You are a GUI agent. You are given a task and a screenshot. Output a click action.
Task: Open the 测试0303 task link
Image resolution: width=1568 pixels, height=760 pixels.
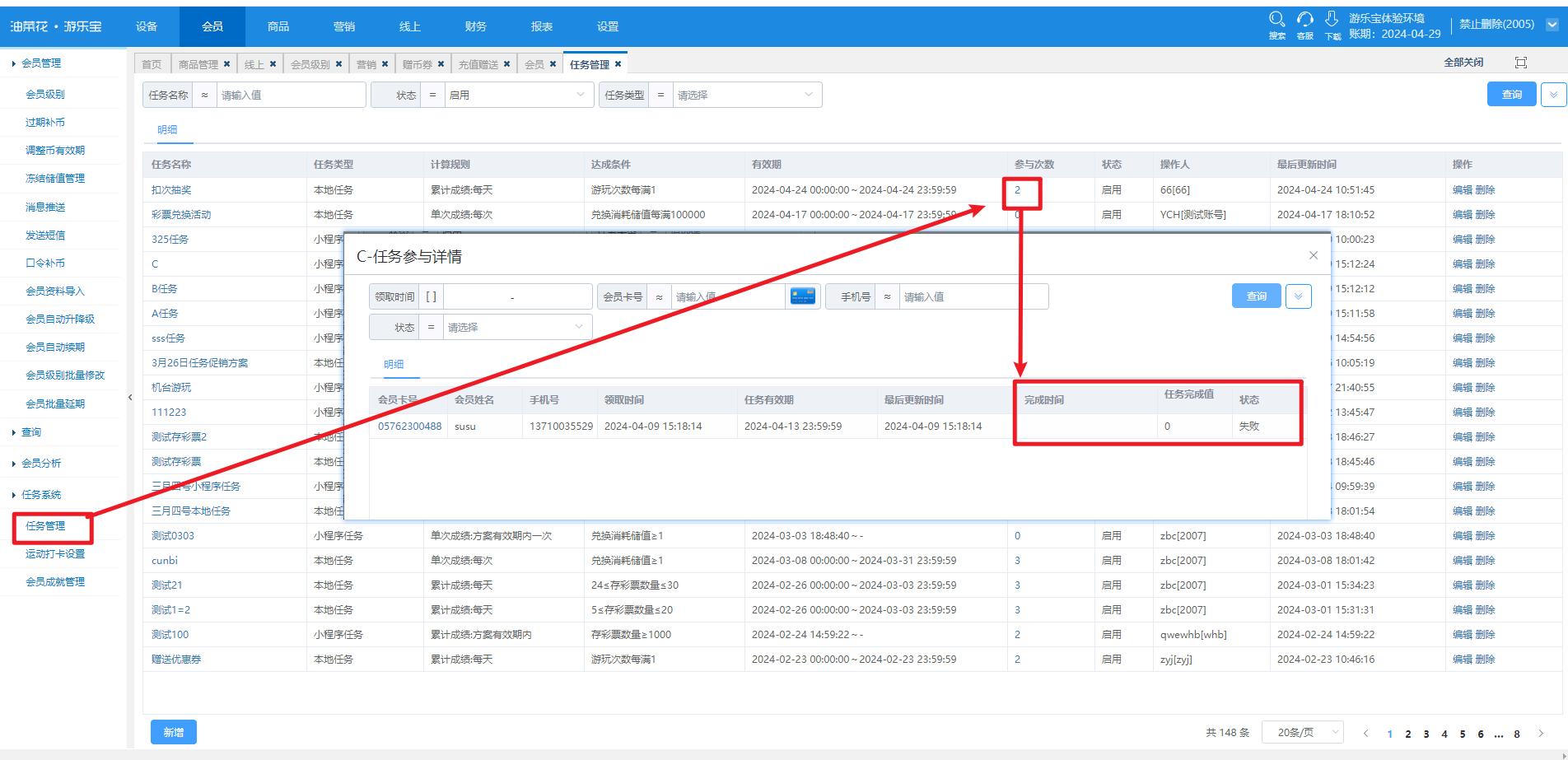pyautogui.click(x=173, y=535)
